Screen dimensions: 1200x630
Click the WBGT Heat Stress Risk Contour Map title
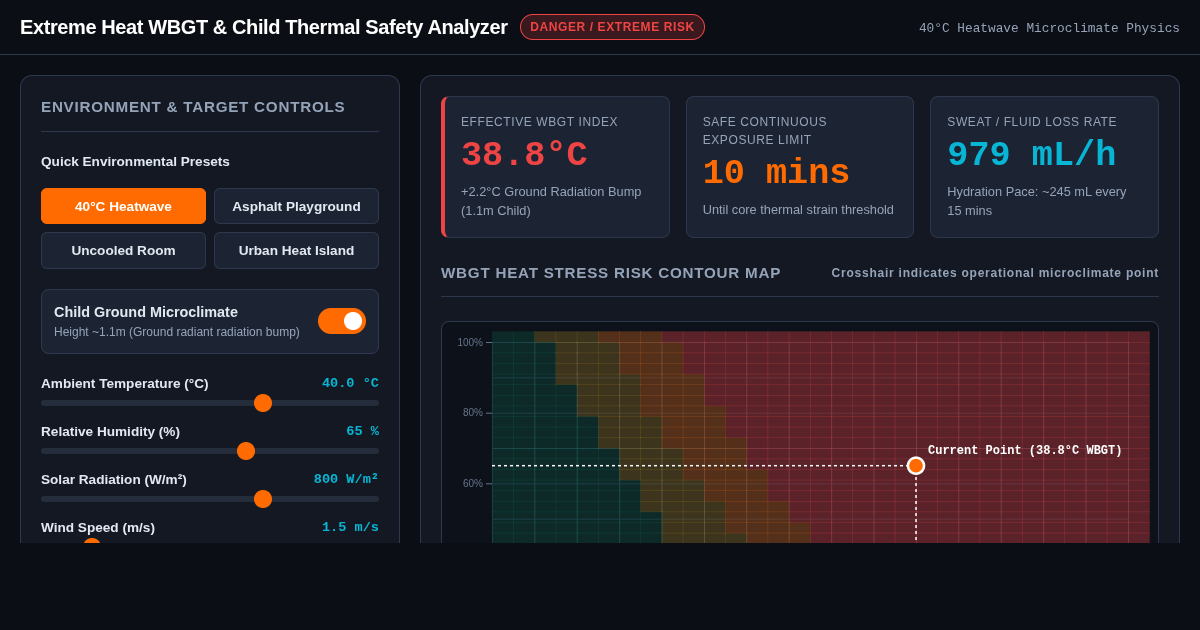pos(611,273)
